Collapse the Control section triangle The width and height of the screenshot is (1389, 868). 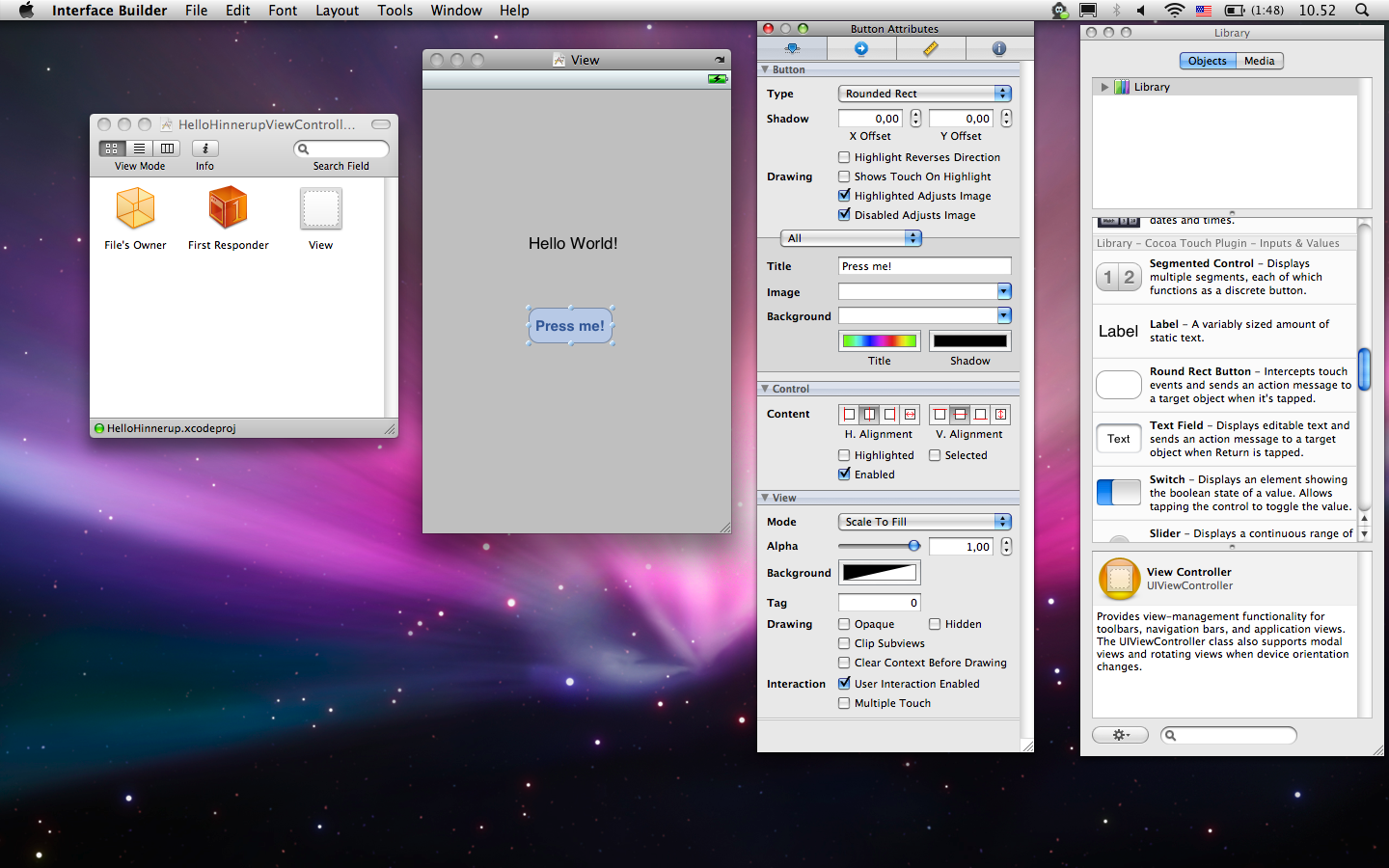(x=765, y=389)
